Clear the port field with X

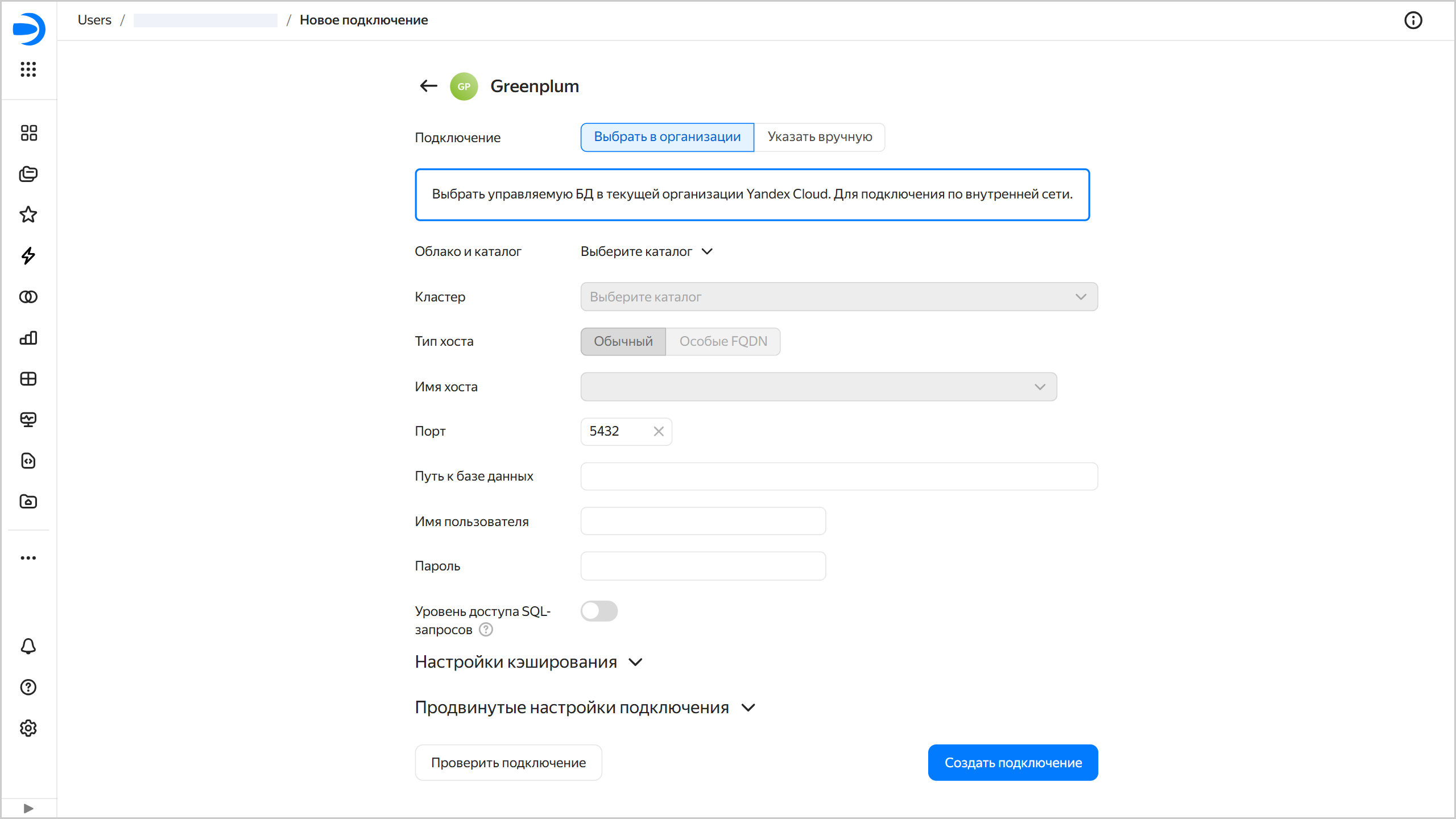click(x=659, y=431)
